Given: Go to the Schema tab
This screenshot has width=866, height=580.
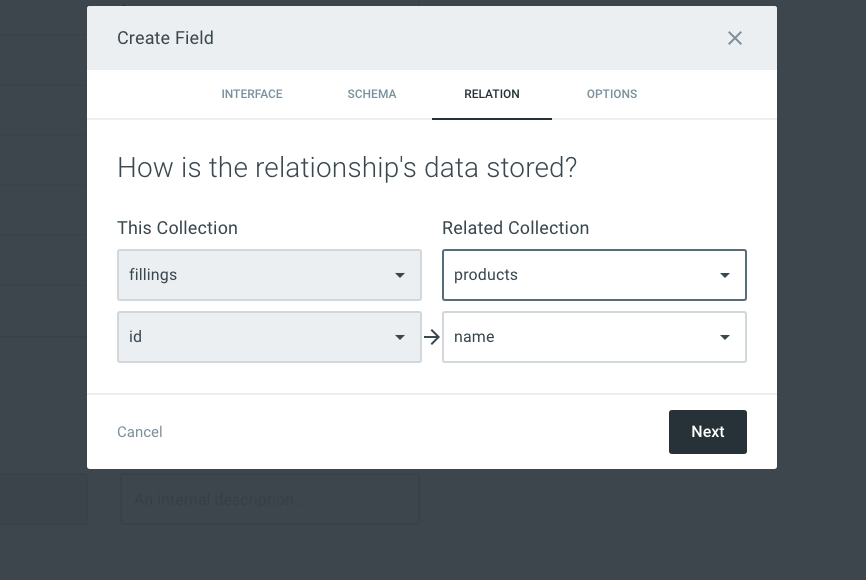Looking at the screenshot, I should (372, 94).
